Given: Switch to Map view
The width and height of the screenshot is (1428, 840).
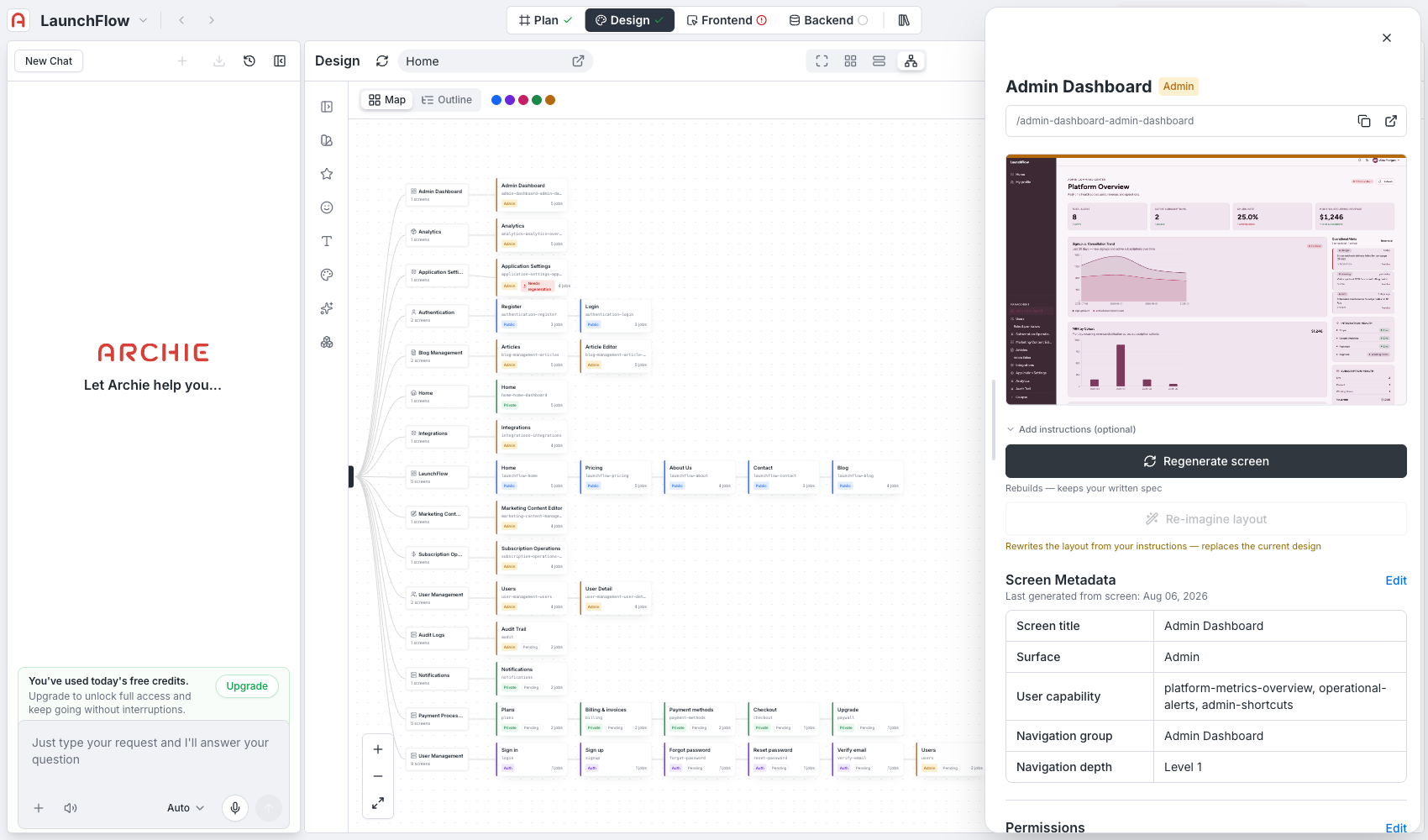Looking at the screenshot, I should (x=387, y=100).
